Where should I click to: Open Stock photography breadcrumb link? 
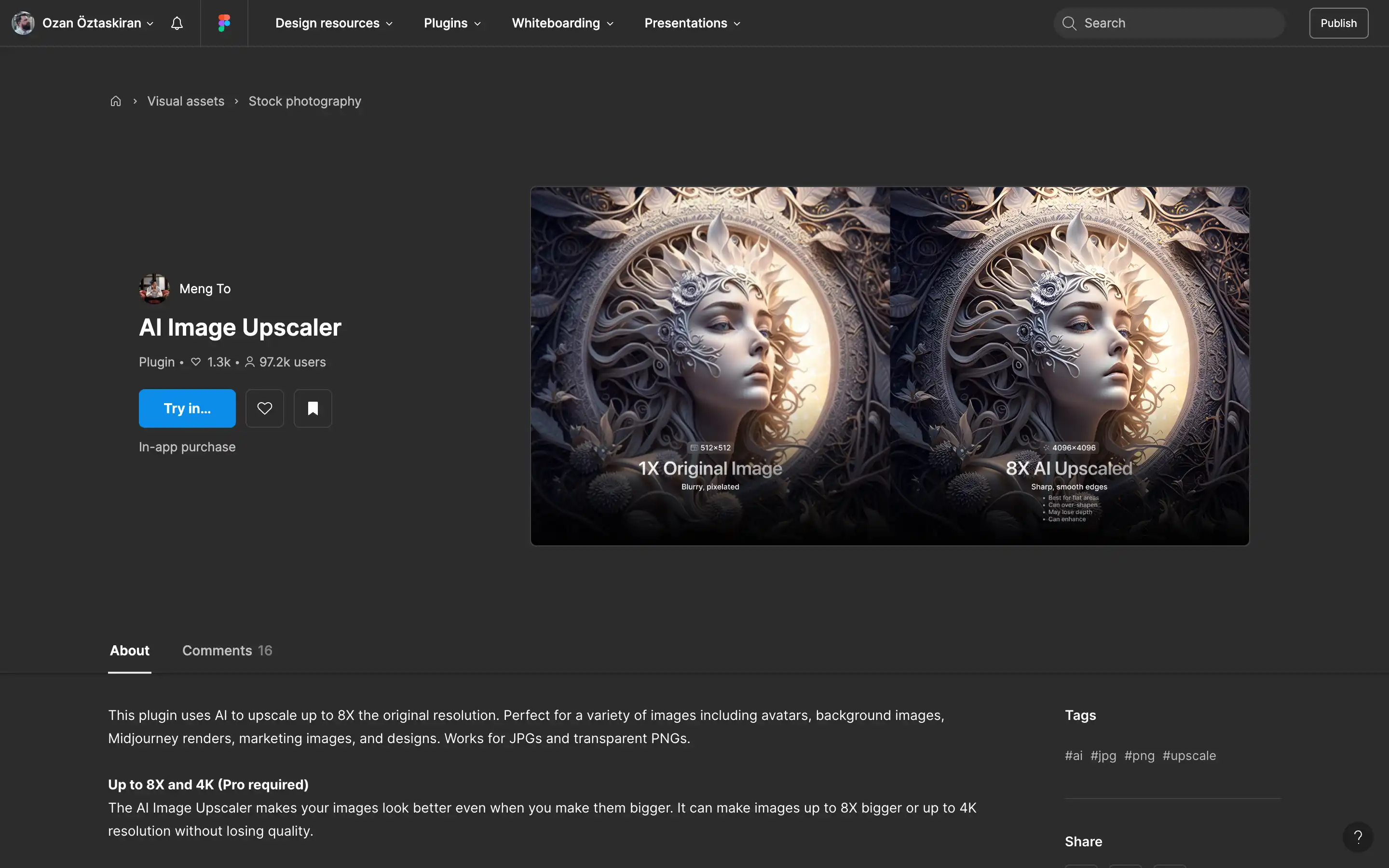(x=305, y=101)
